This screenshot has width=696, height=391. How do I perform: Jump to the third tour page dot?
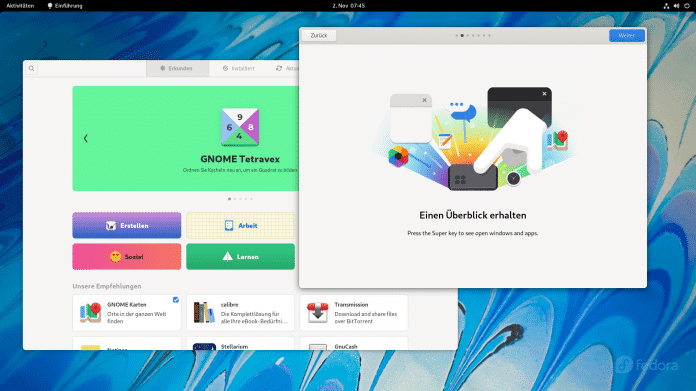point(467,36)
